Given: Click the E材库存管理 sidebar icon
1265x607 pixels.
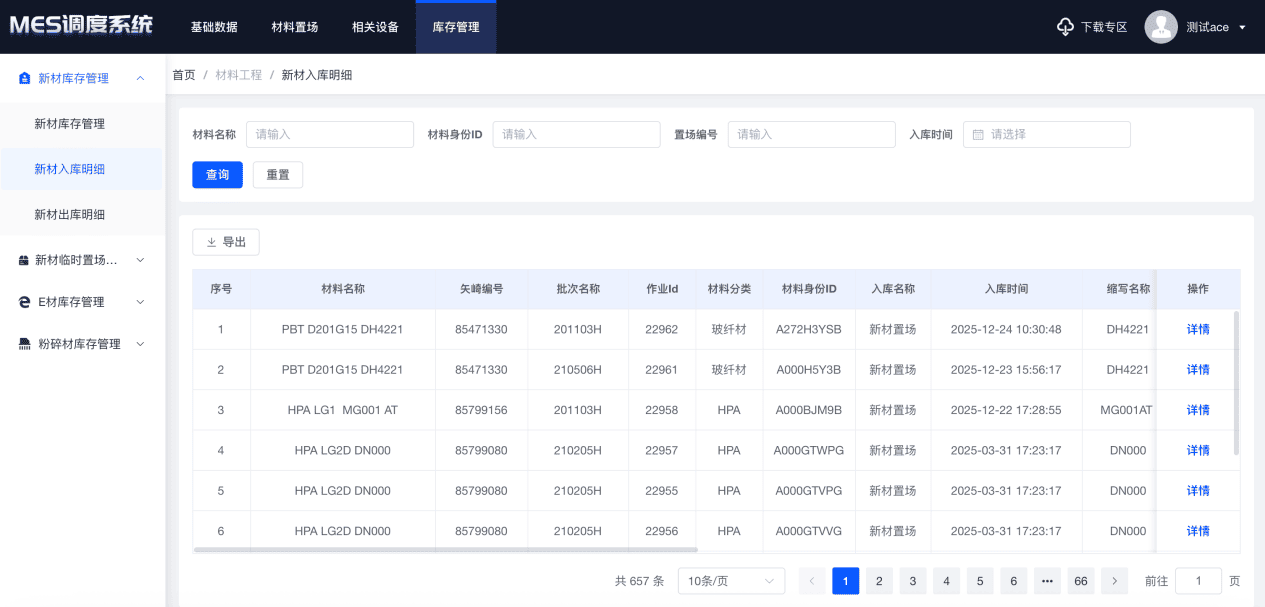Looking at the screenshot, I should pos(25,302).
